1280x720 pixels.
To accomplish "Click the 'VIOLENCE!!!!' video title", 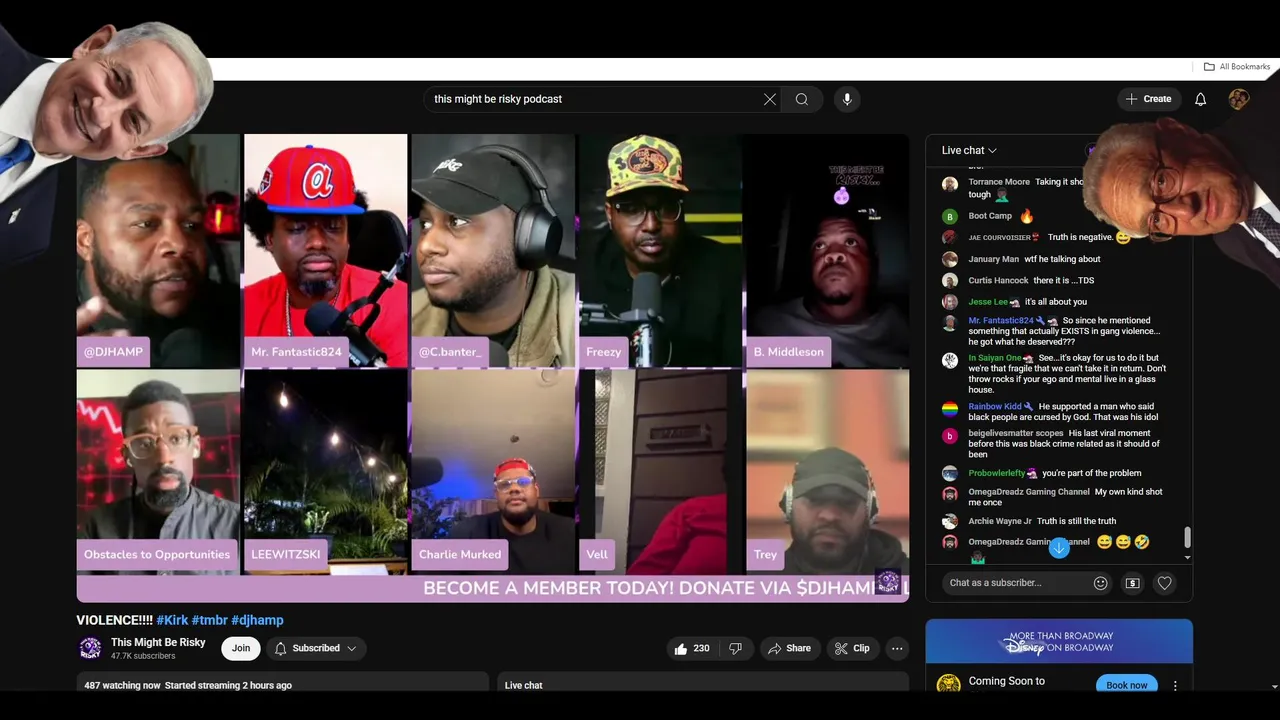I will (114, 620).
